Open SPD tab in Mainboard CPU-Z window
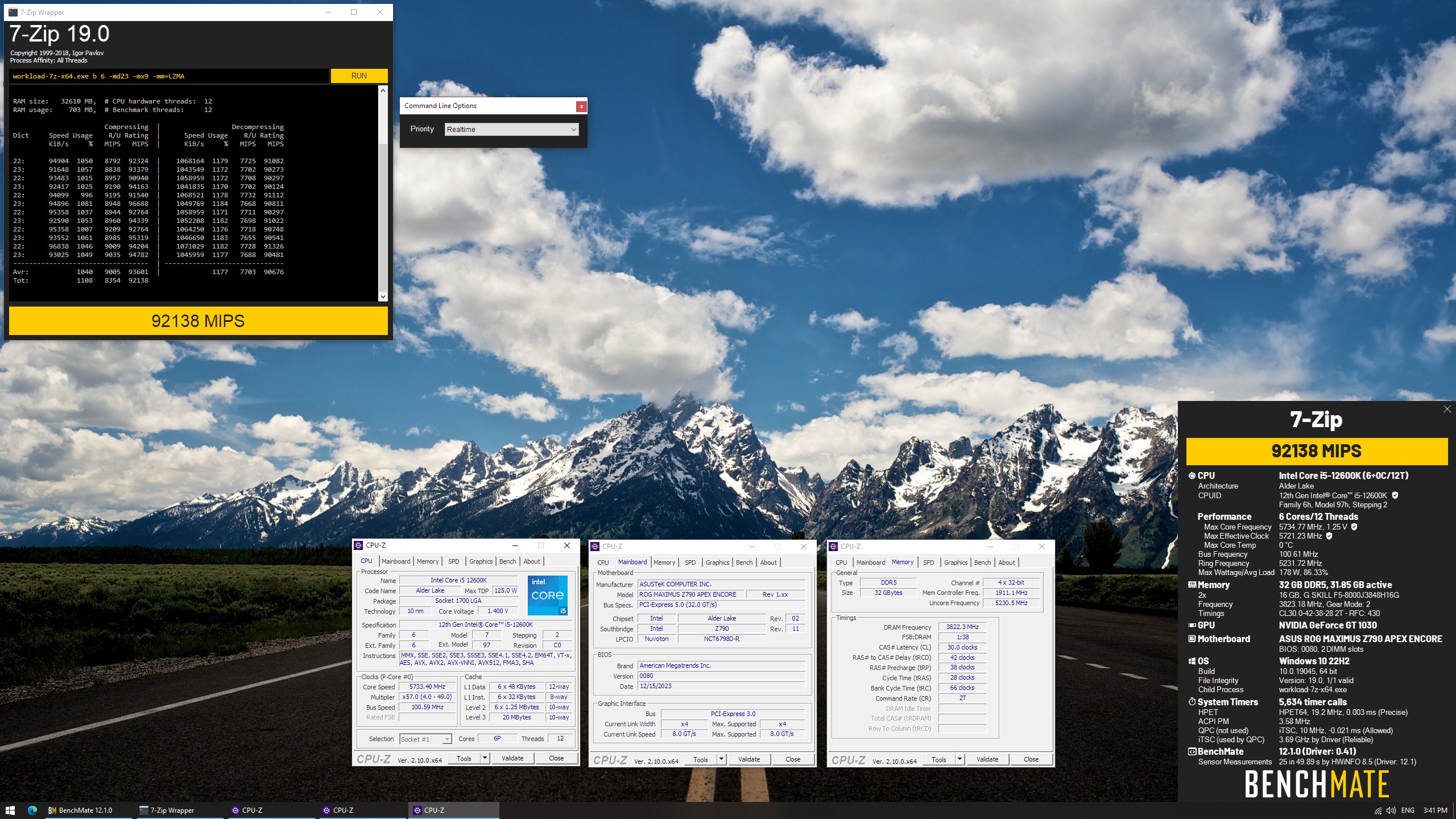 690,562
